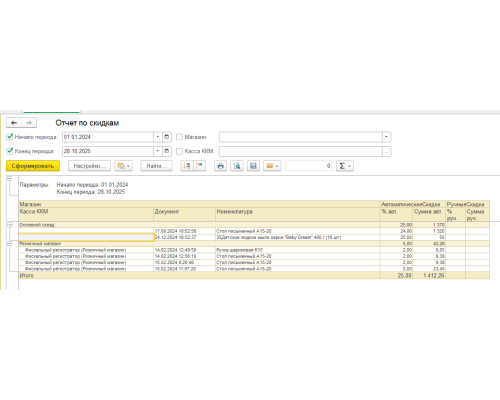Click the Сформировать button

(x=33, y=166)
